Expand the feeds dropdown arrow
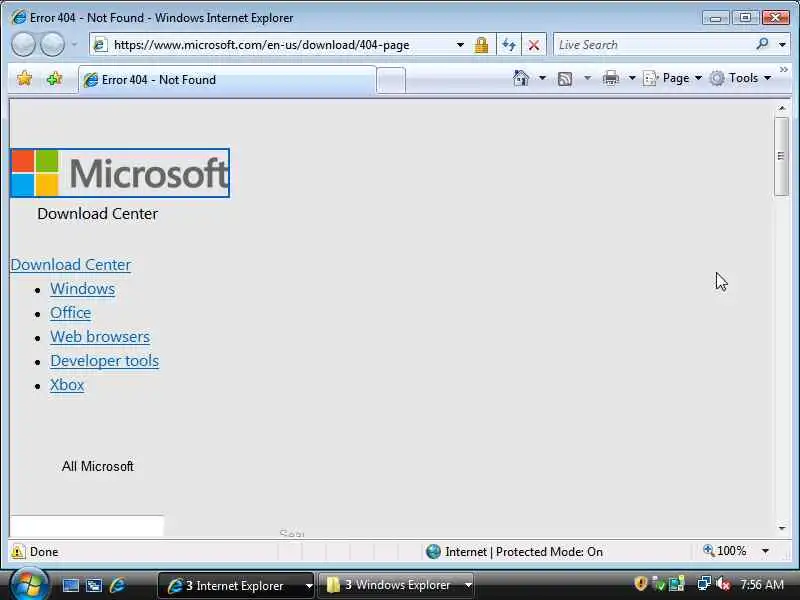 (x=587, y=78)
